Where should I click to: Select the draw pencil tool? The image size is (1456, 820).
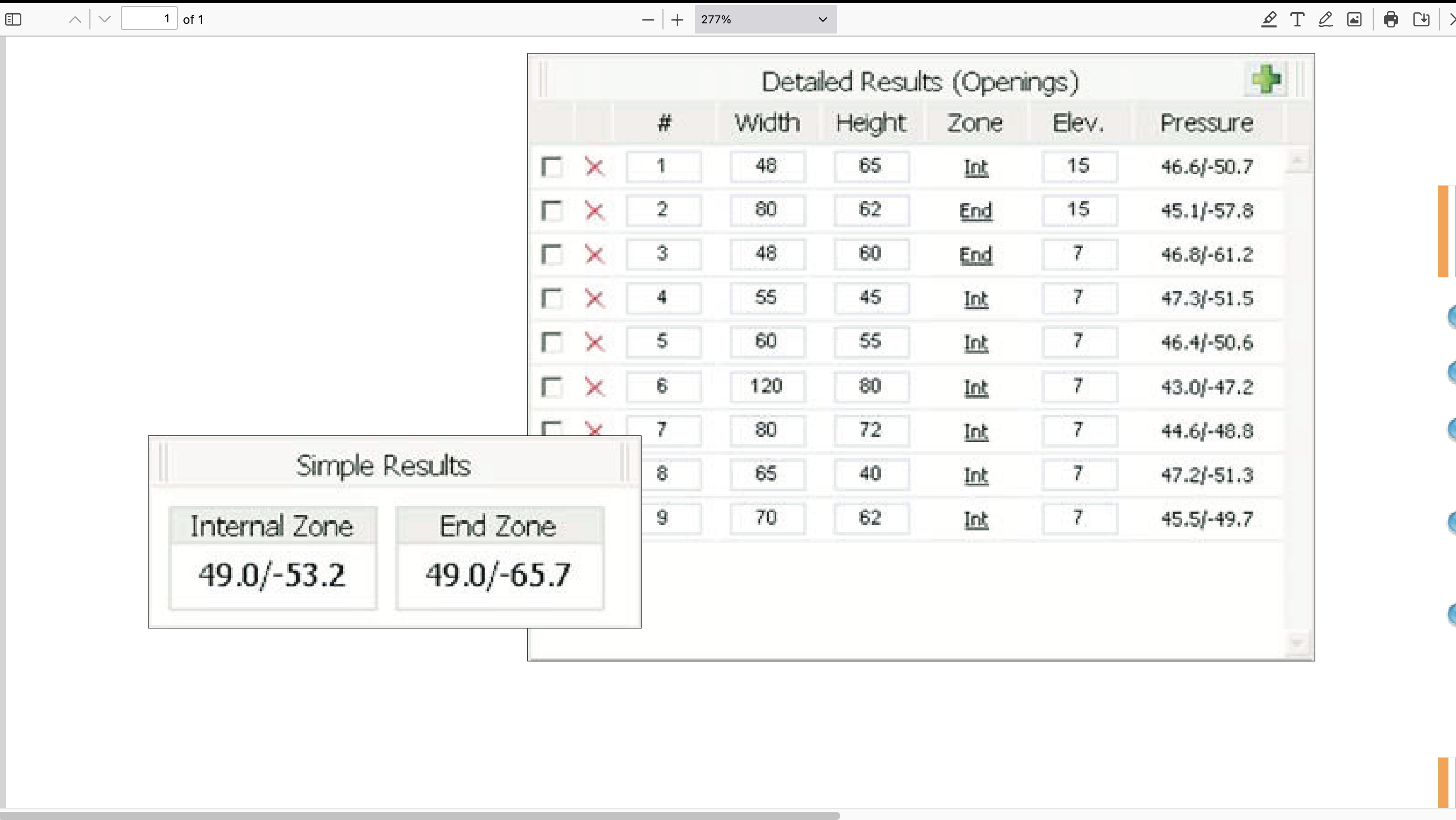(1325, 19)
